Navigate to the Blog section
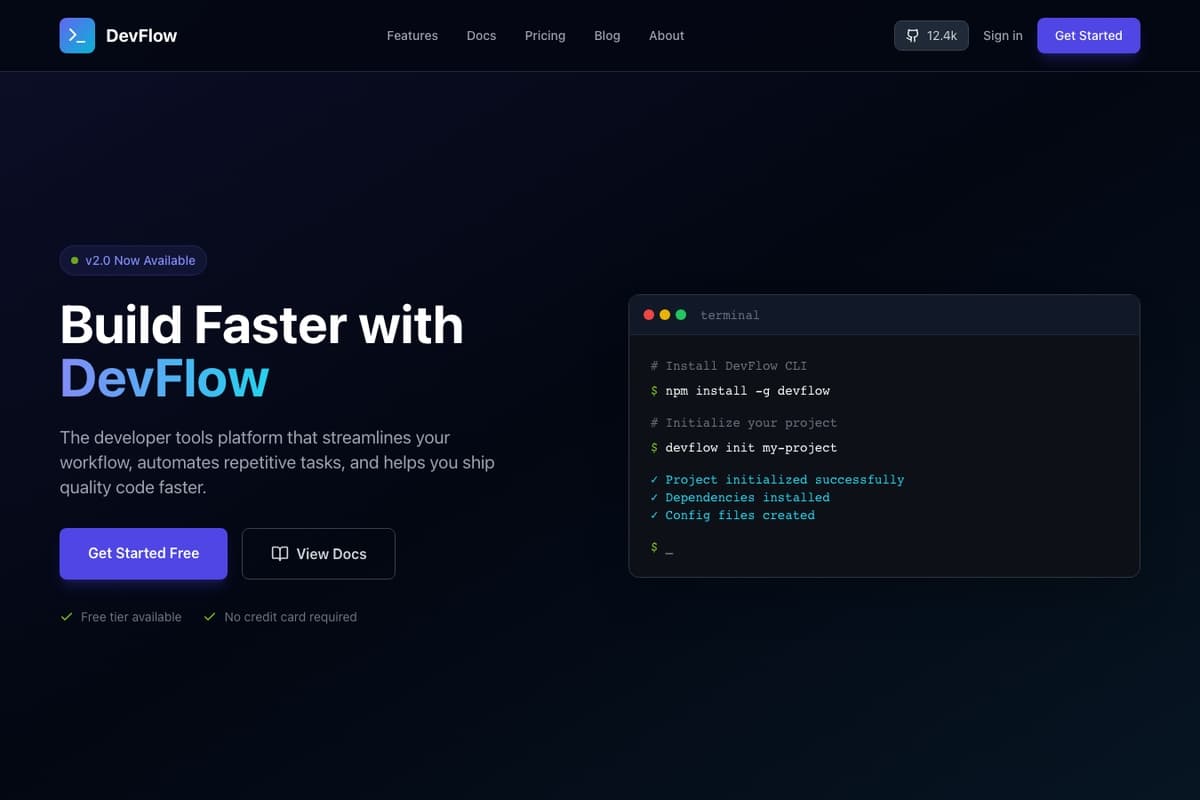The width and height of the screenshot is (1200, 800). [x=606, y=35]
